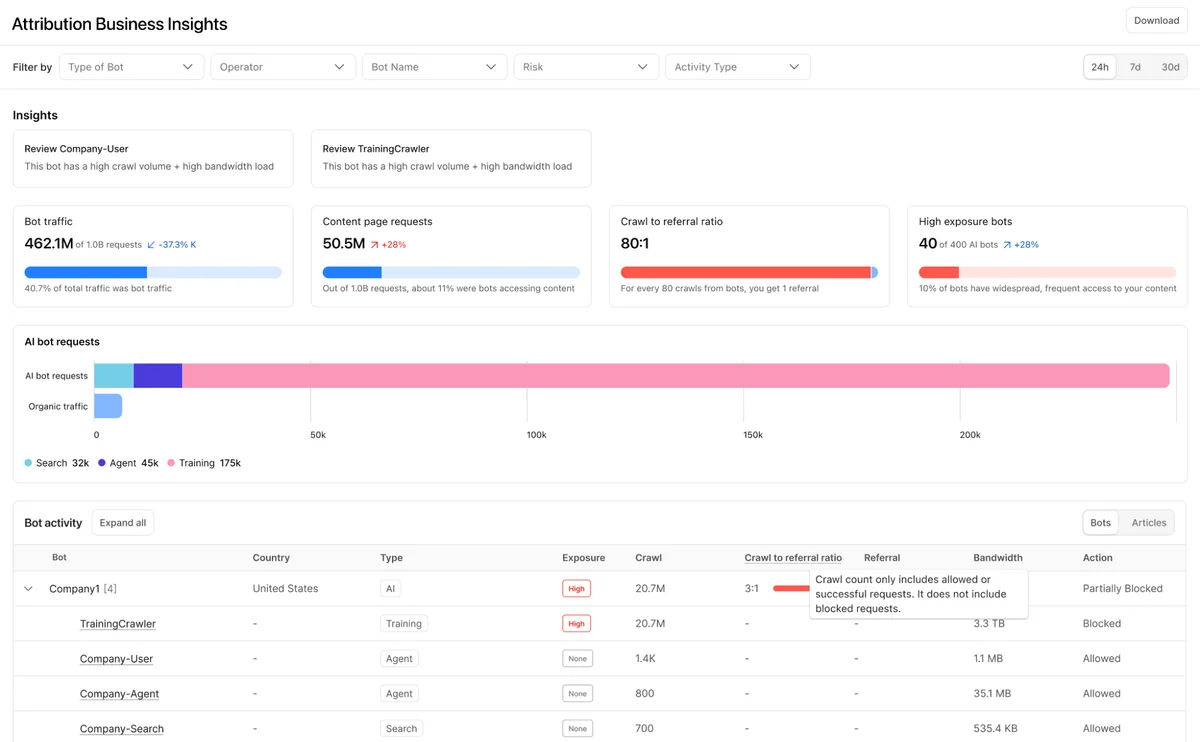Click the Search legend dot in chart
1200x742 pixels.
28,463
